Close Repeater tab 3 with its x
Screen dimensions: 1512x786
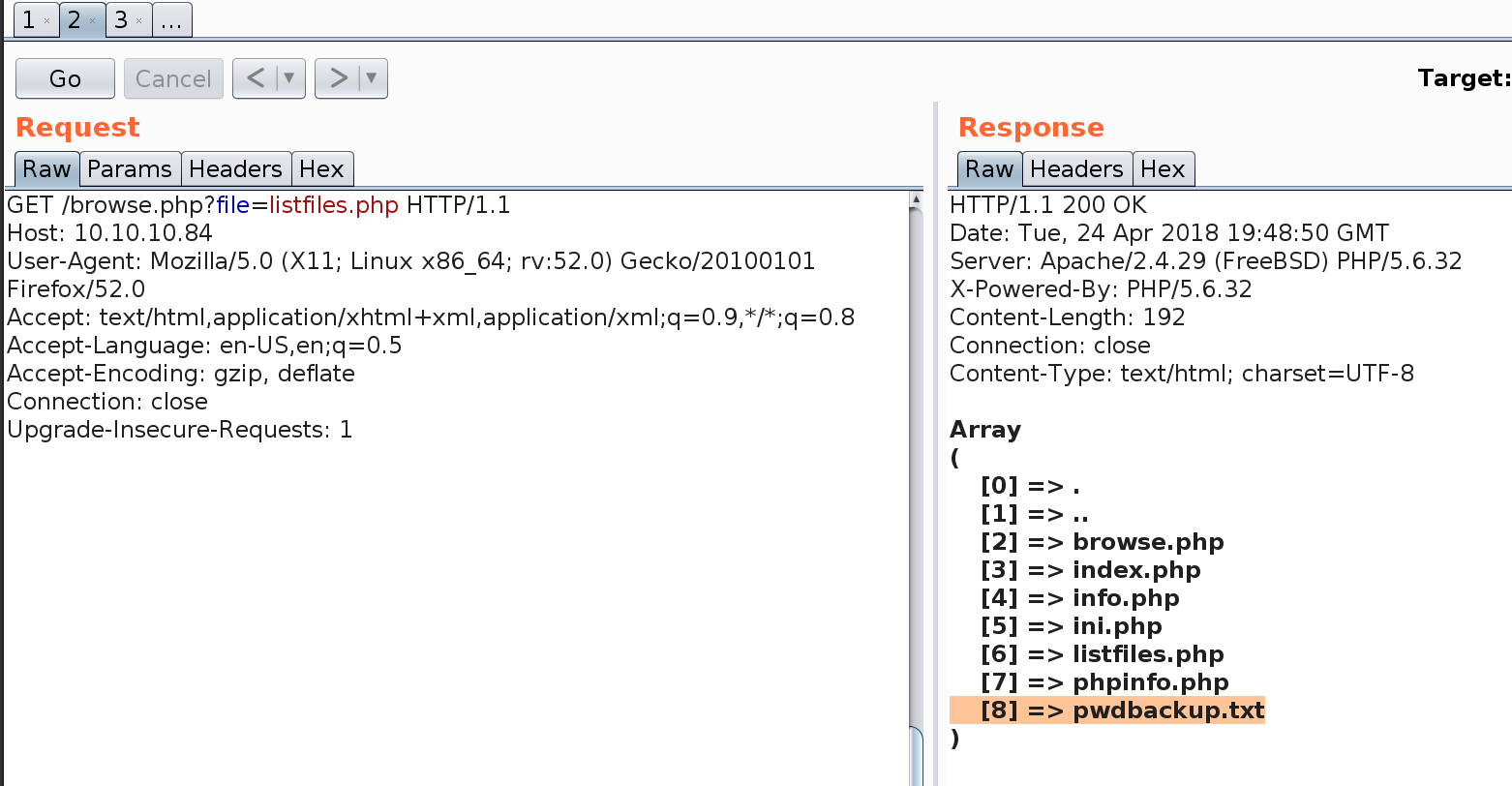tap(138, 20)
